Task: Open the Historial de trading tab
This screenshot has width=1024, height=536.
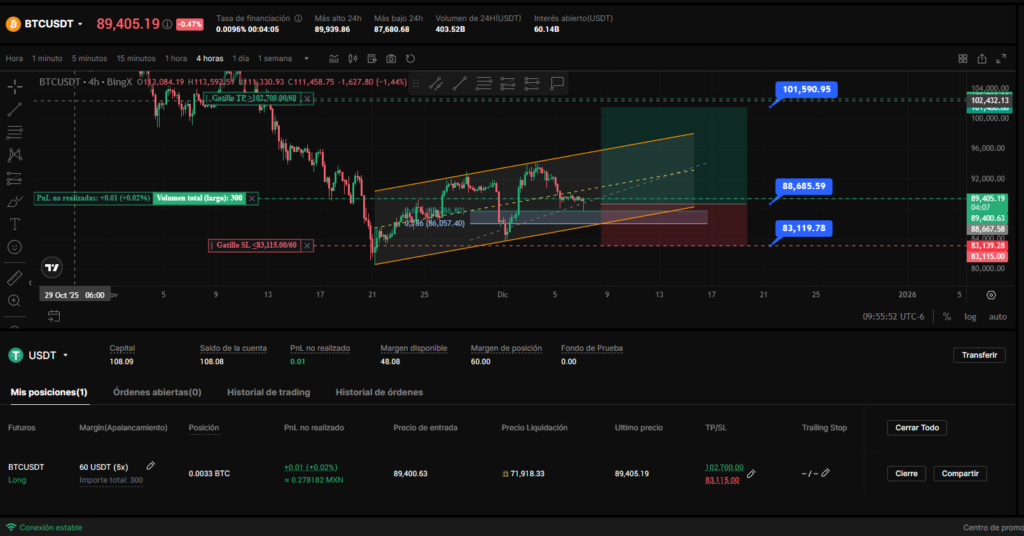Action: [x=268, y=392]
